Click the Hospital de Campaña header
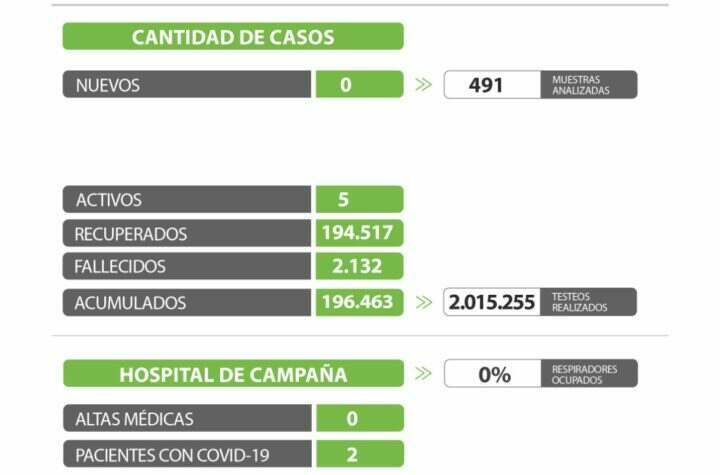The width and height of the screenshot is (720, 475). [x=233, y=374]
